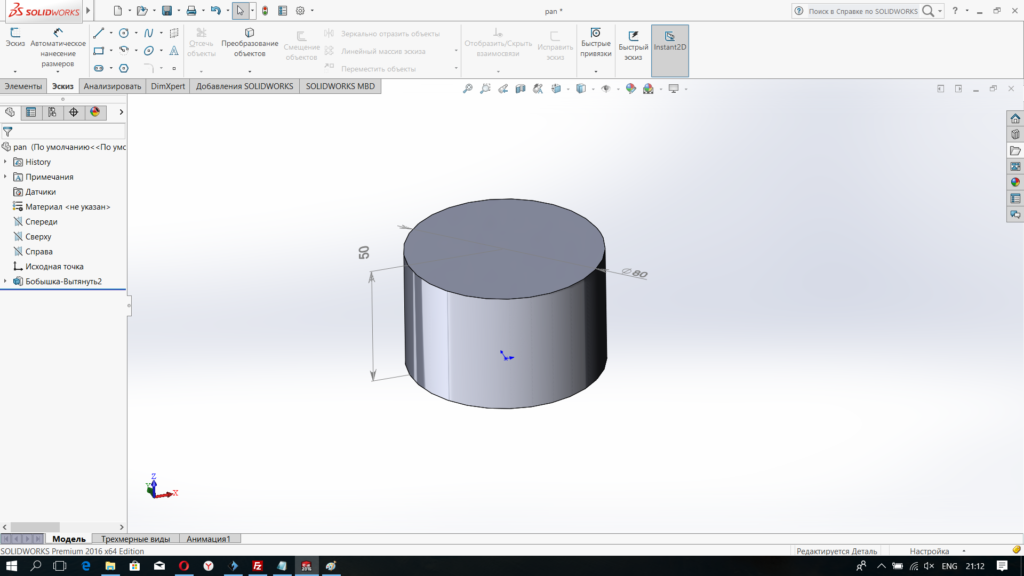Open the Добавления SOLIDWORKS tab

click(x=245, y=86)
